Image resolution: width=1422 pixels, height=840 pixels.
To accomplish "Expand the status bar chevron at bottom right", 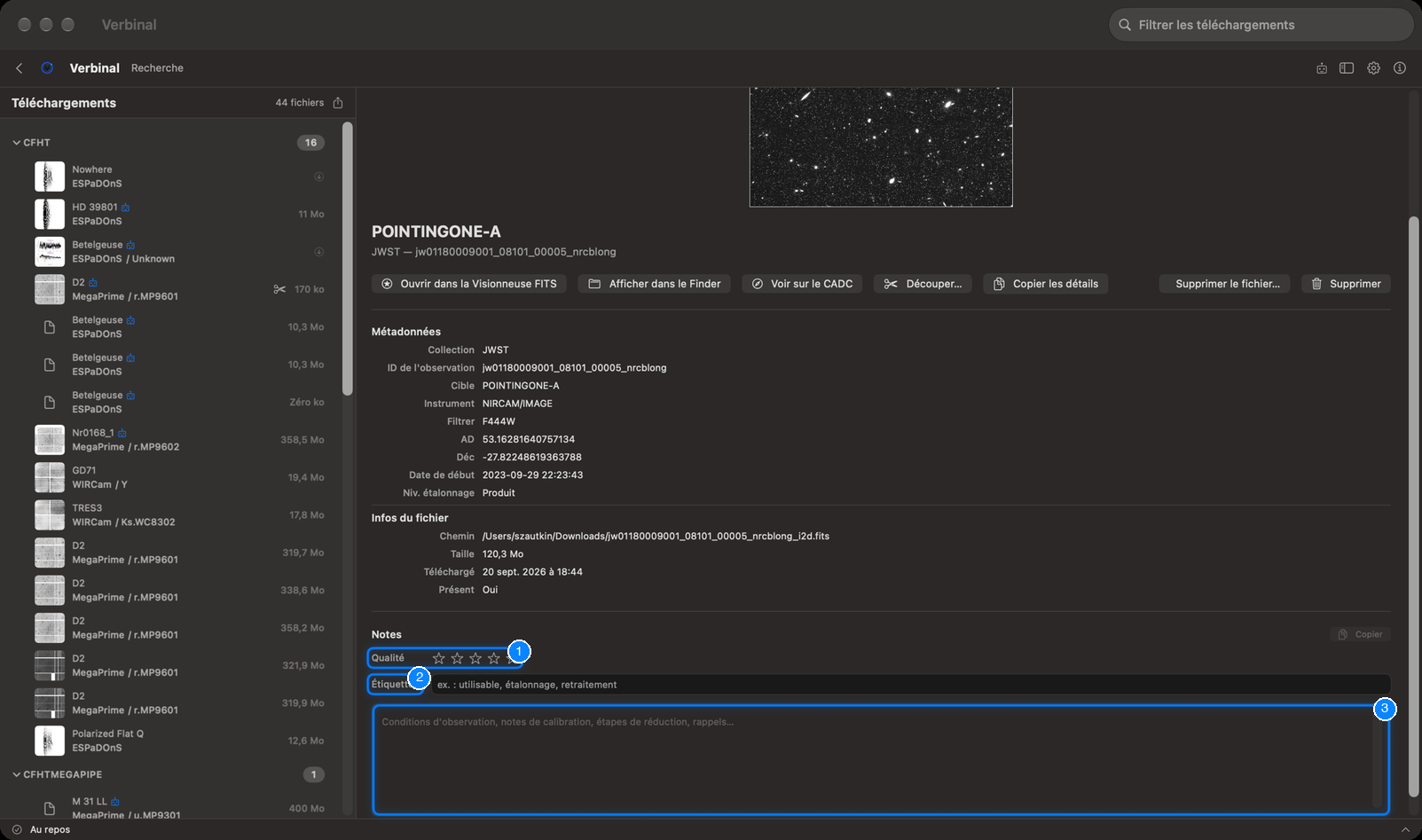I will pyautogui.click(x=1405, y=829).
